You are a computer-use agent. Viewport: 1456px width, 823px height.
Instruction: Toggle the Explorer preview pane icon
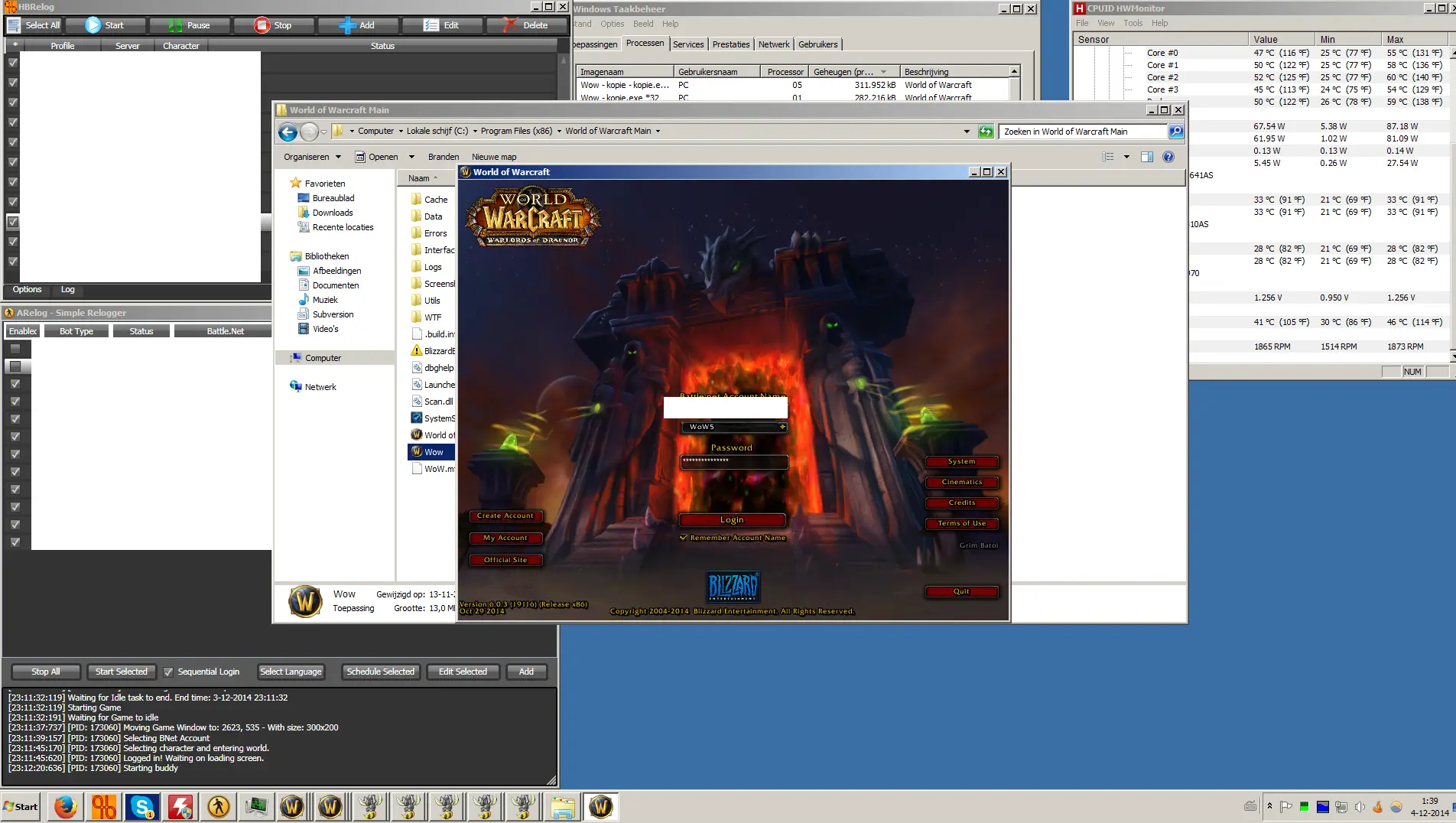pos(1147,157)
